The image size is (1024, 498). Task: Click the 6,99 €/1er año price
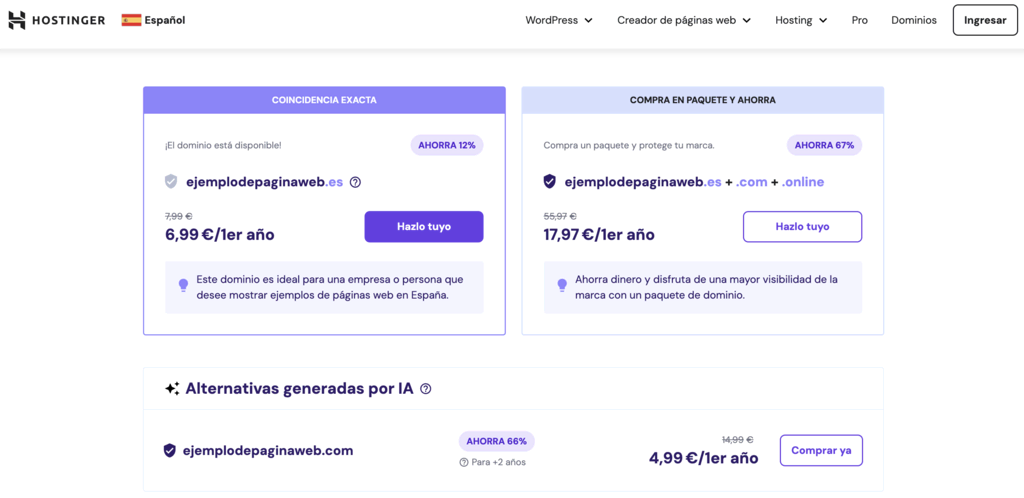pos(219,235)
